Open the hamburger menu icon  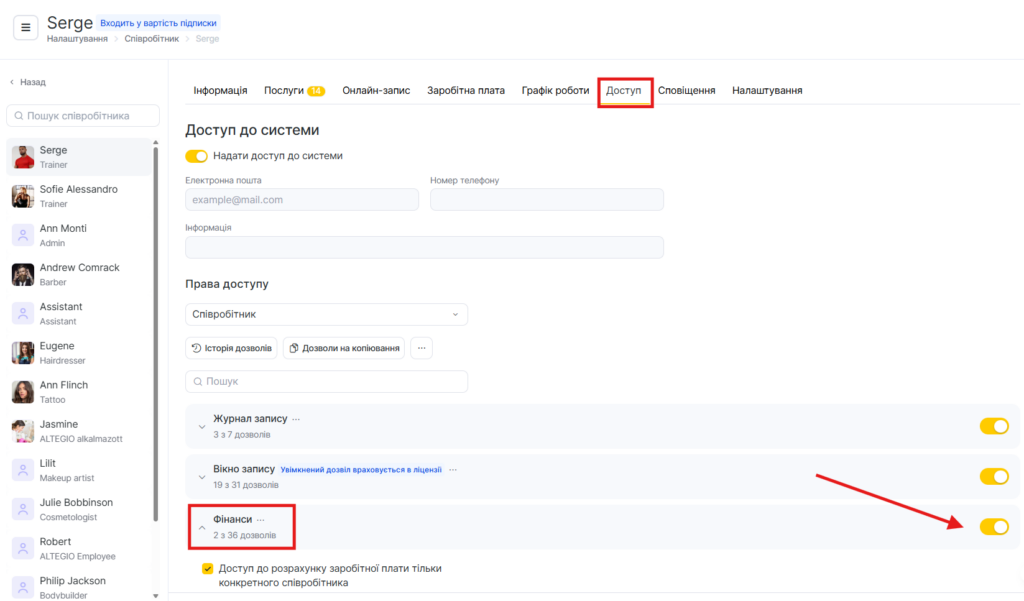[26, 27]
